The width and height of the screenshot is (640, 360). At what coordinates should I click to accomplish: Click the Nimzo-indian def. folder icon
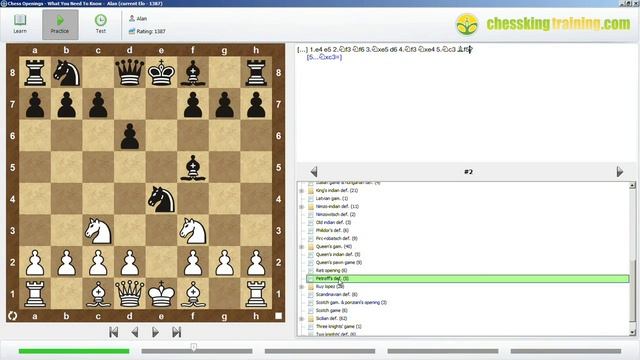311,207
